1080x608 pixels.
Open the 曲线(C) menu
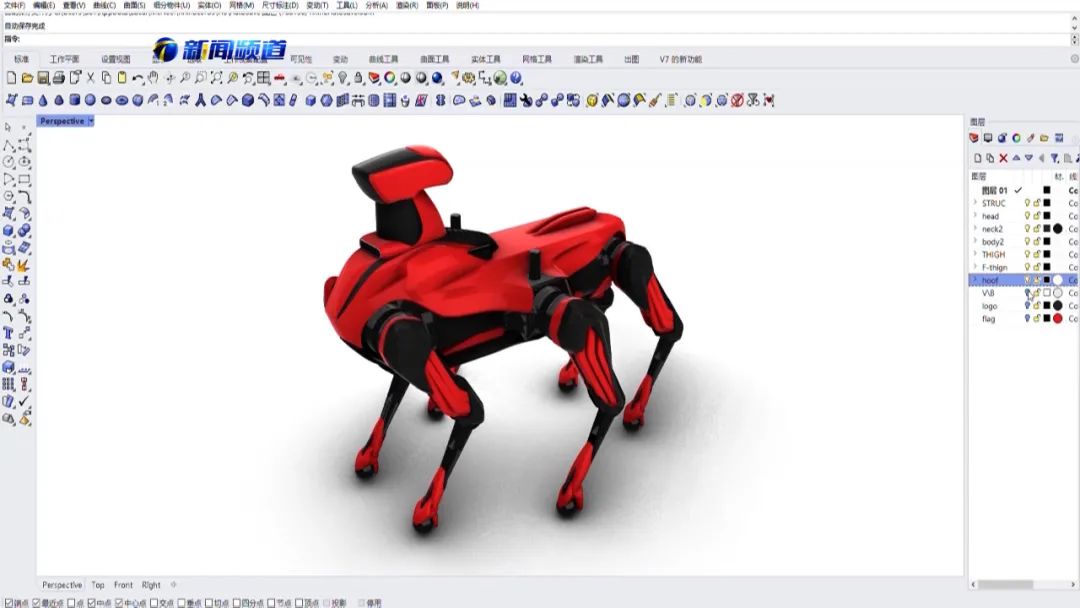pos(104,5)
